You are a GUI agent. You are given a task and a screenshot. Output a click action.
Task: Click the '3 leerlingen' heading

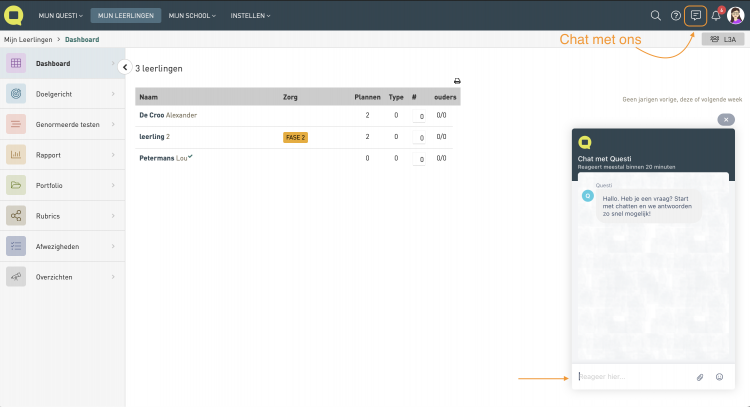(159, 68)
